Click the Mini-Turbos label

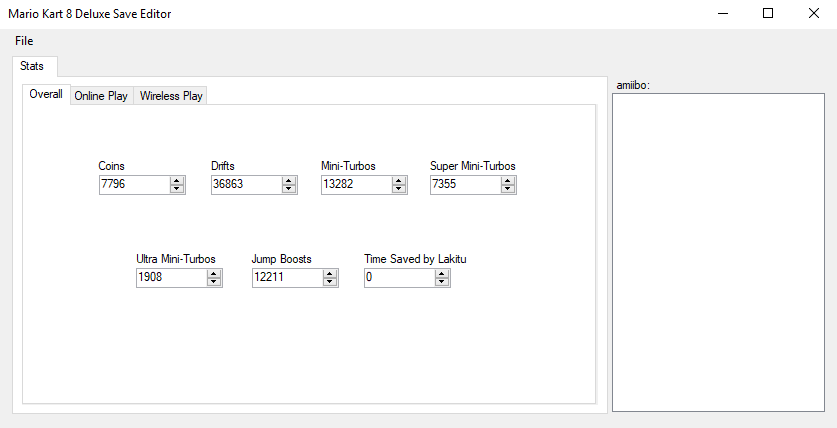348,166
